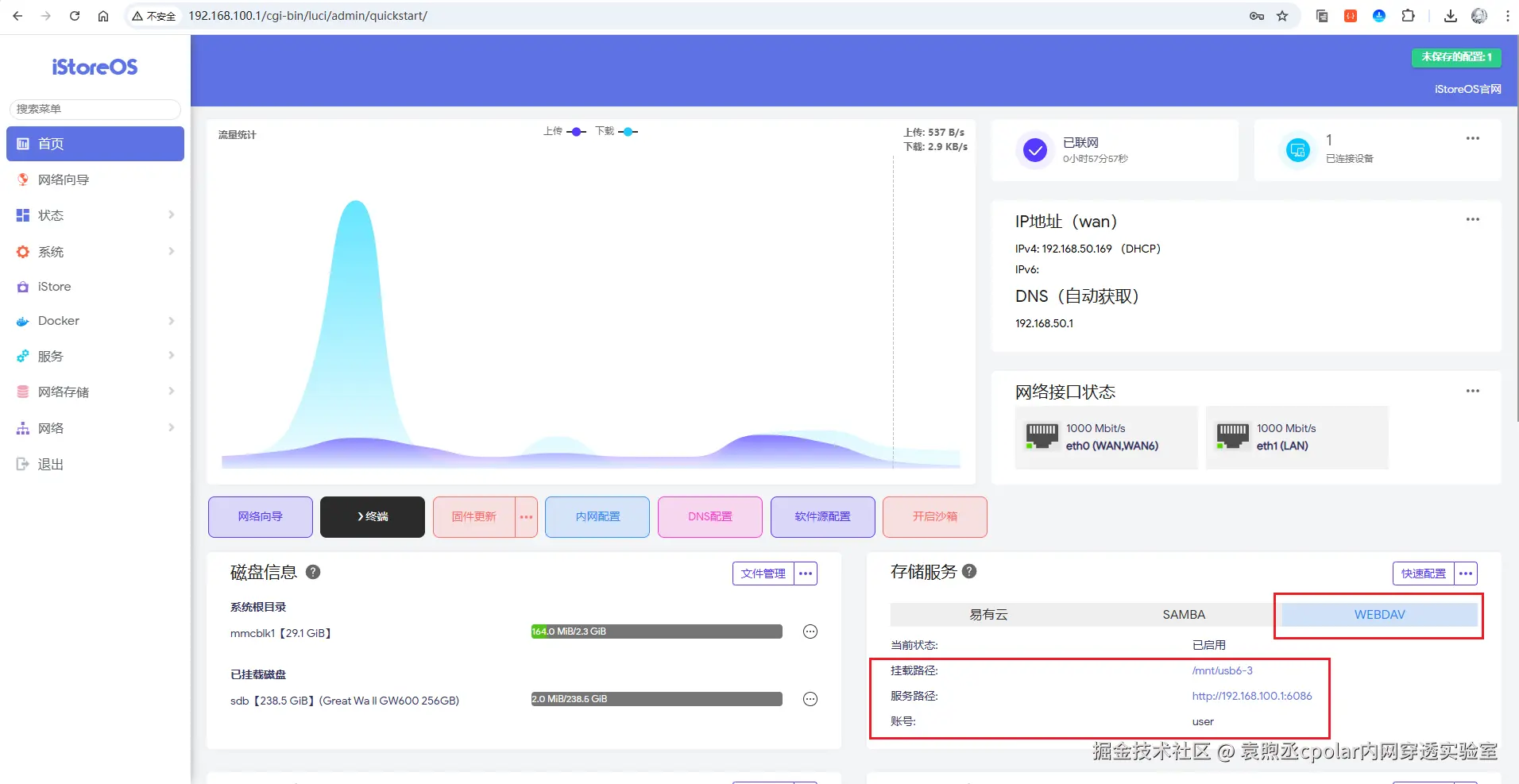Viewport: 1519px width, 784px height.
Task: Expand the 网络存储 sidebar menu
Action: 95,392
